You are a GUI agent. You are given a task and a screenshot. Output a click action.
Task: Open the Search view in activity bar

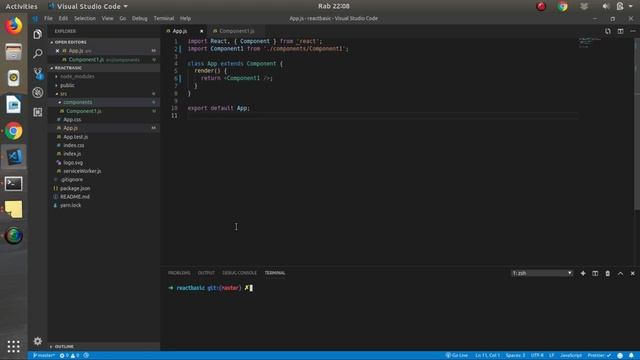38,53
